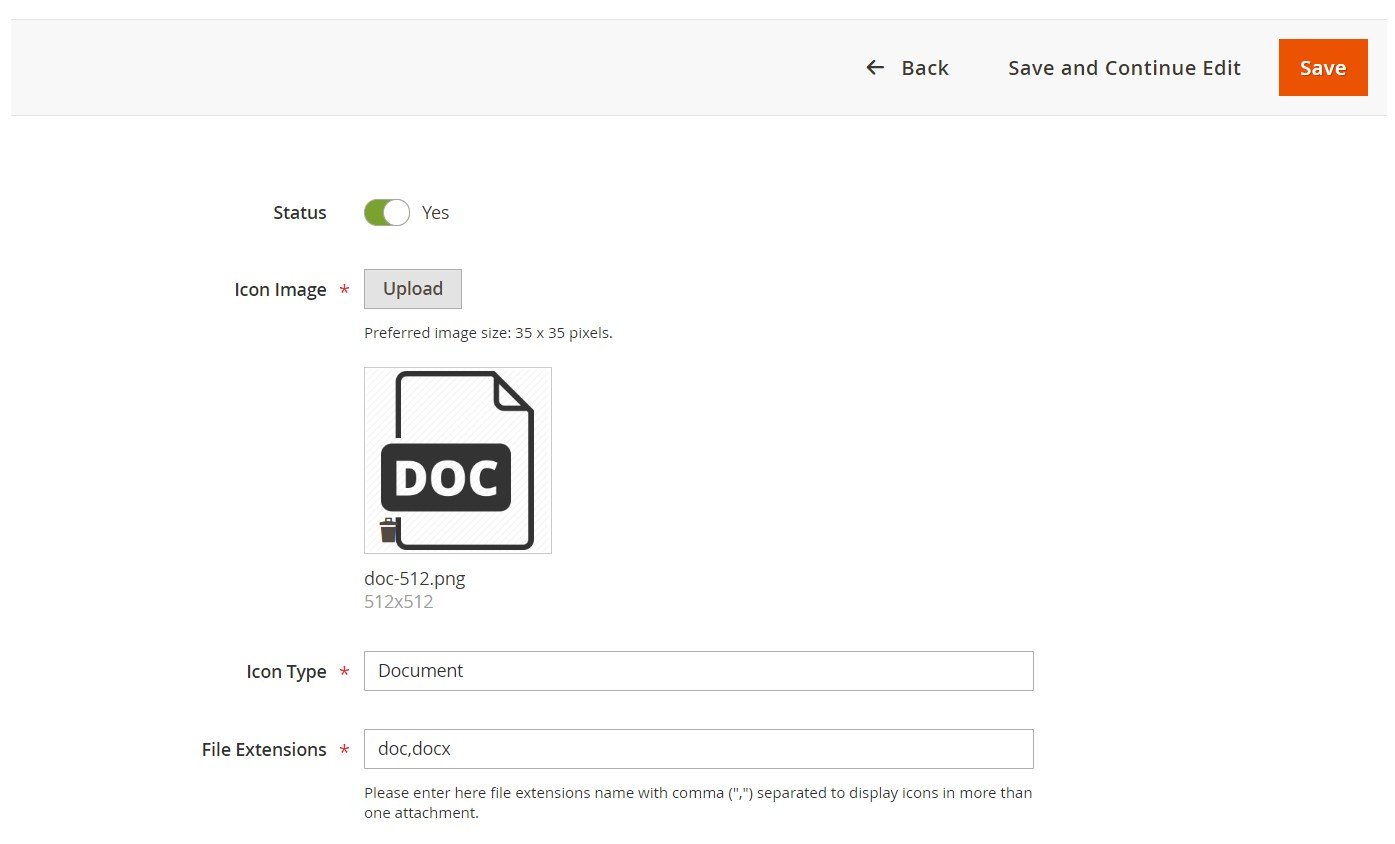Focus the Icon Type field

coord(698,671)
